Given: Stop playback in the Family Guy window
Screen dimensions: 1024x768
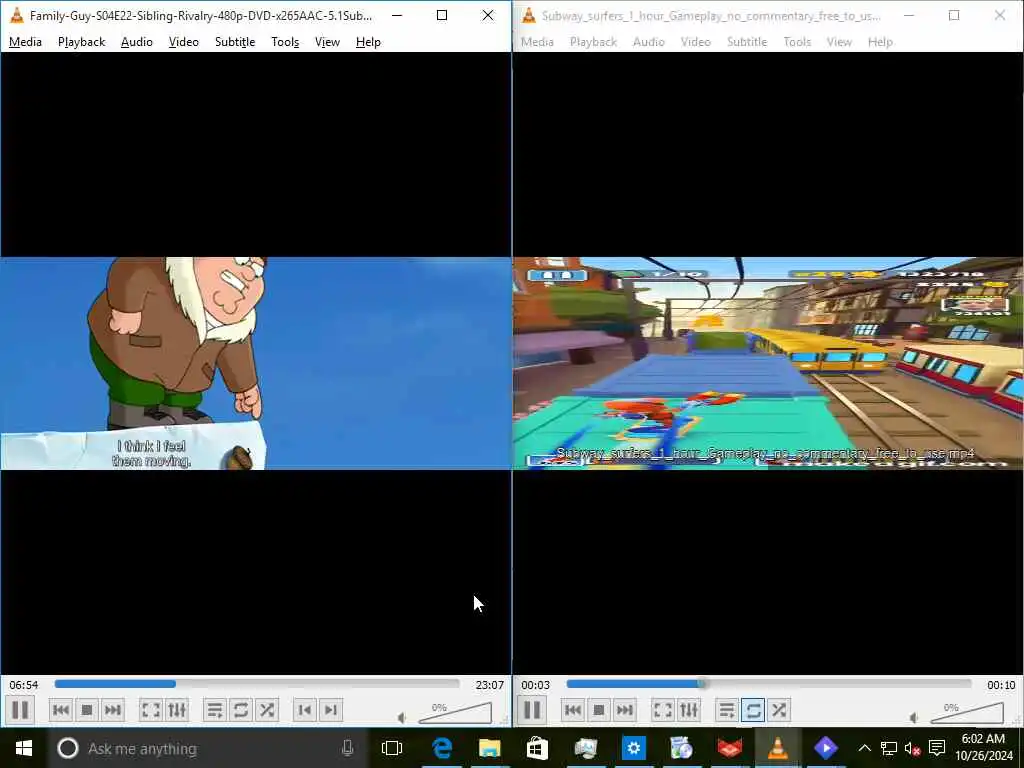Looking at the screenshot, I should [x=87, y=710].
